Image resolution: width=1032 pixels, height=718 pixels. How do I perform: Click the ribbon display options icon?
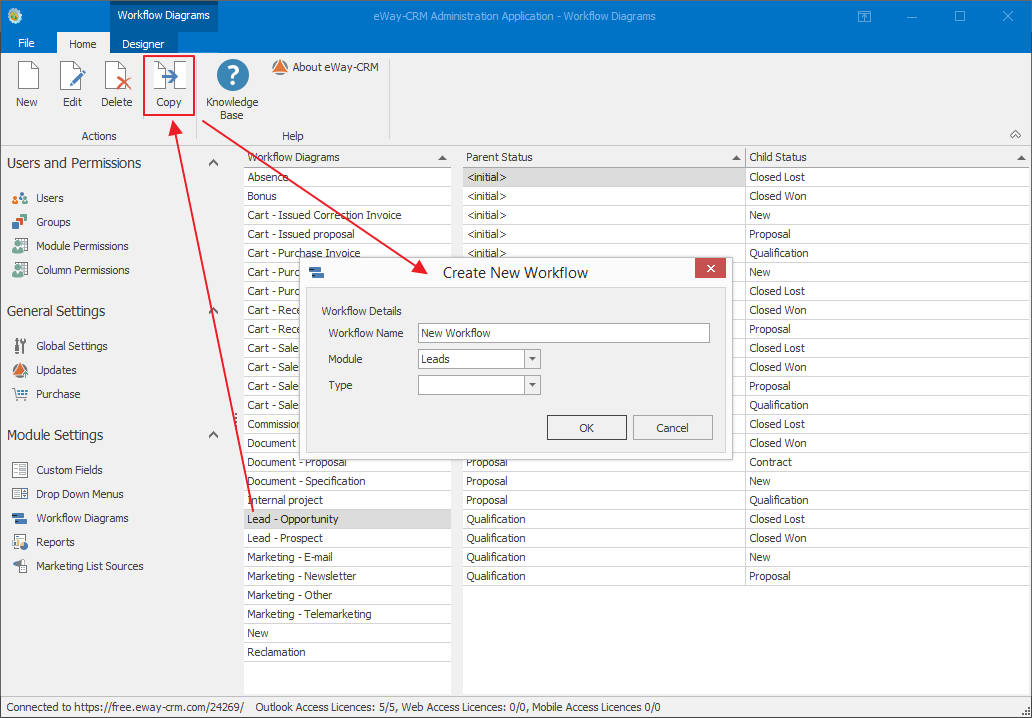tap(864, 16)
